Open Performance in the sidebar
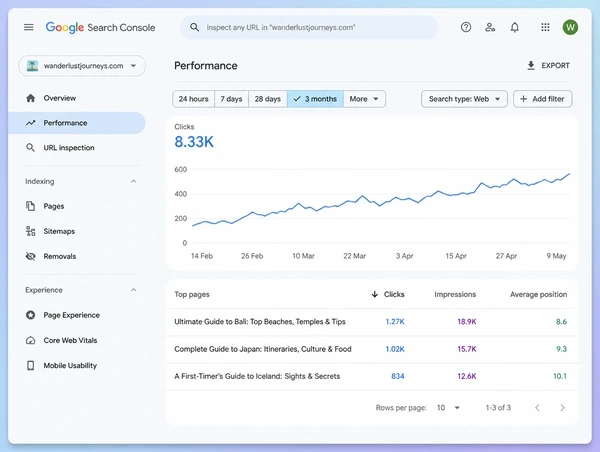 click(x=77, y=123)
